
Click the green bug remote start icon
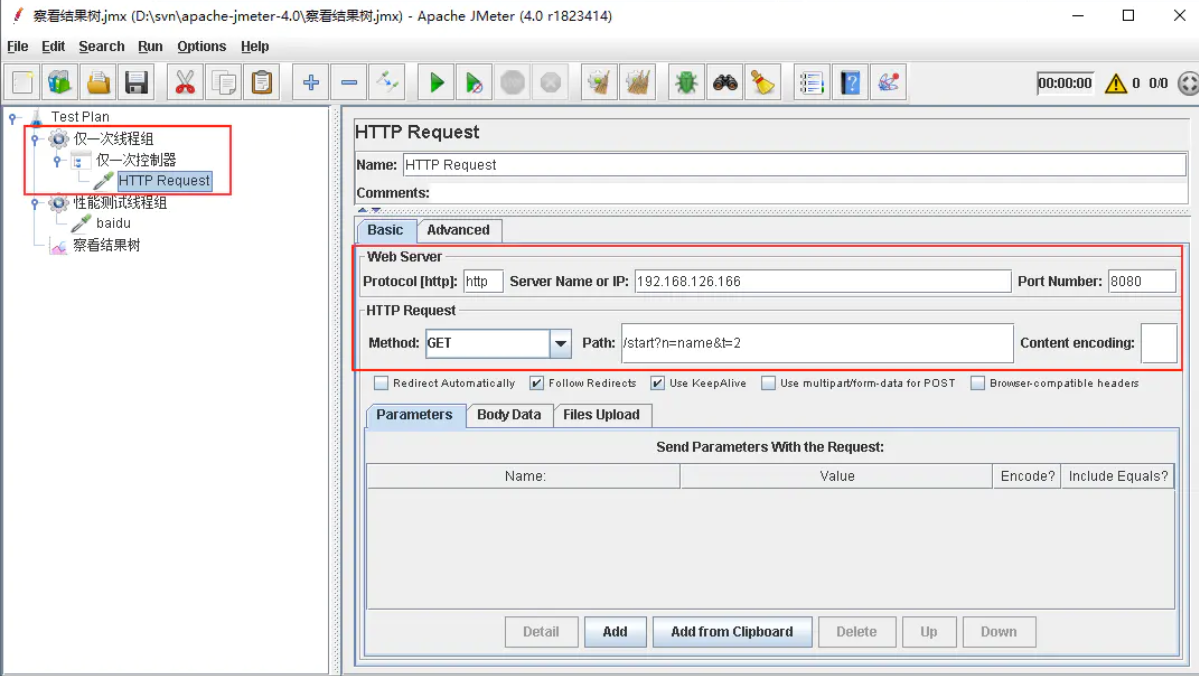pos(686,83)
